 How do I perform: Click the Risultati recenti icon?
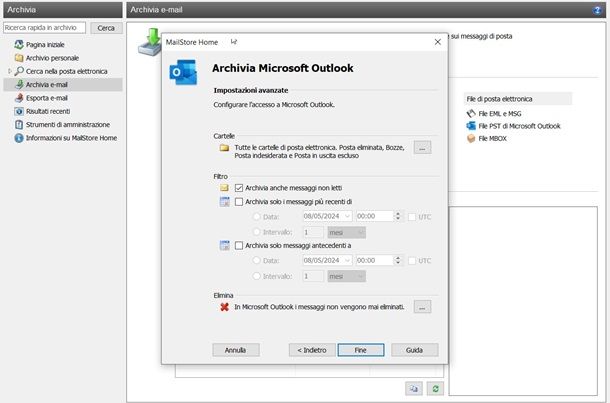tap(19, 111)
